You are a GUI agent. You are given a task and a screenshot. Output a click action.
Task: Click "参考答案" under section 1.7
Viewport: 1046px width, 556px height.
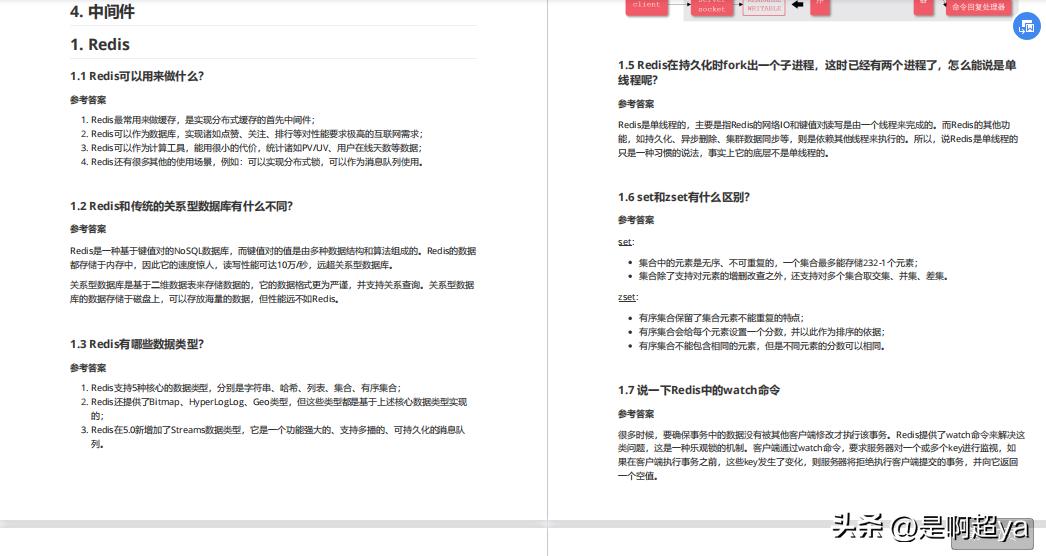tap(636, 414)
